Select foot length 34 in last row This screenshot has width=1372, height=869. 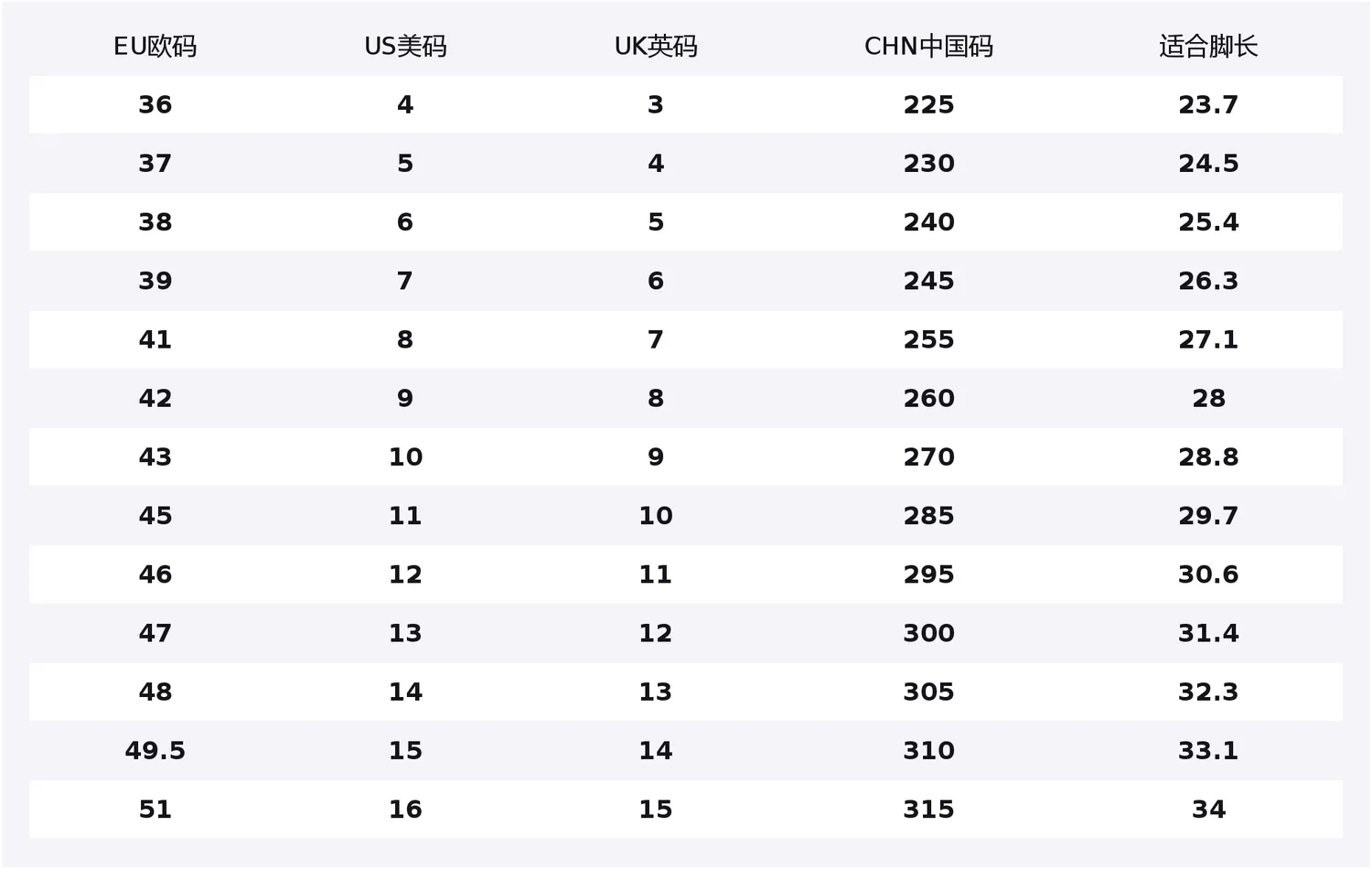pyautogui.click(x=1208, y=810)
